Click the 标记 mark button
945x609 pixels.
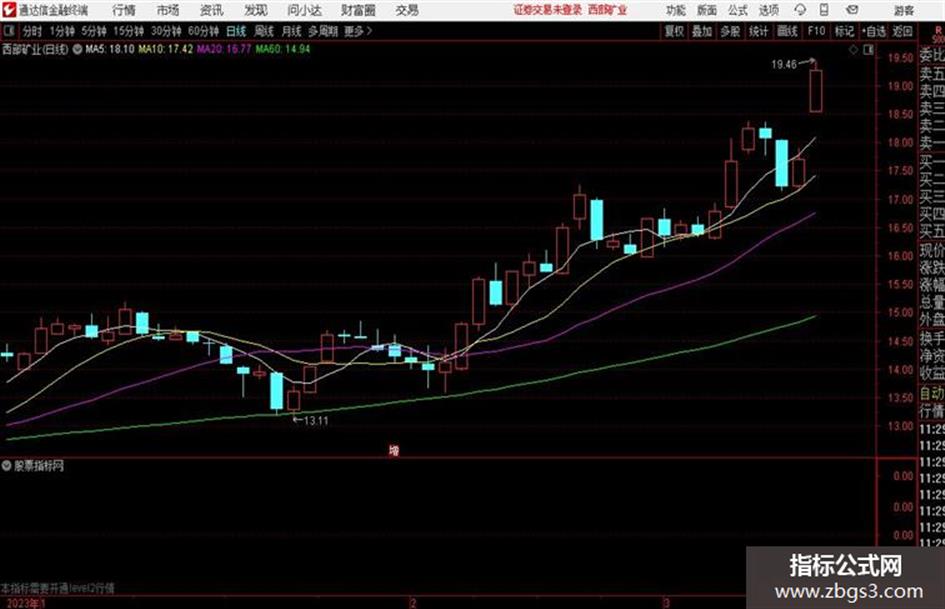click(x=844, y=31)
